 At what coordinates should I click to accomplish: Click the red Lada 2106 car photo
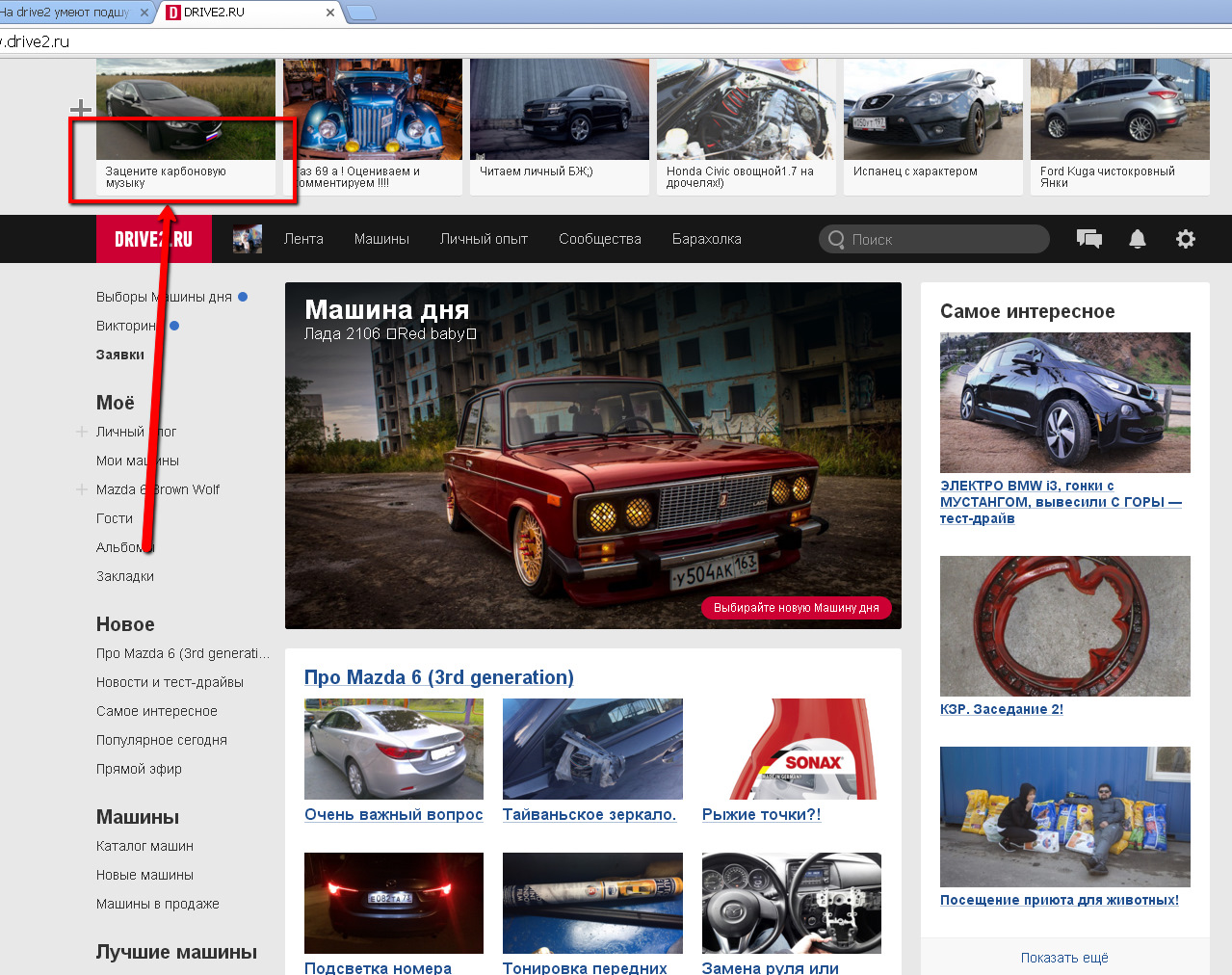(x=593, y=456)
